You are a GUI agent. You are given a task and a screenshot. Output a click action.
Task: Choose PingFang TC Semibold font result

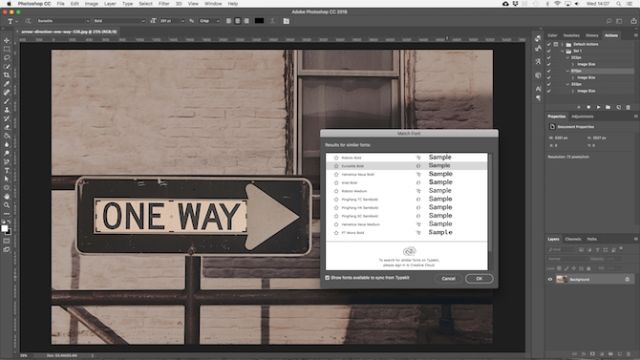[407, 199]
